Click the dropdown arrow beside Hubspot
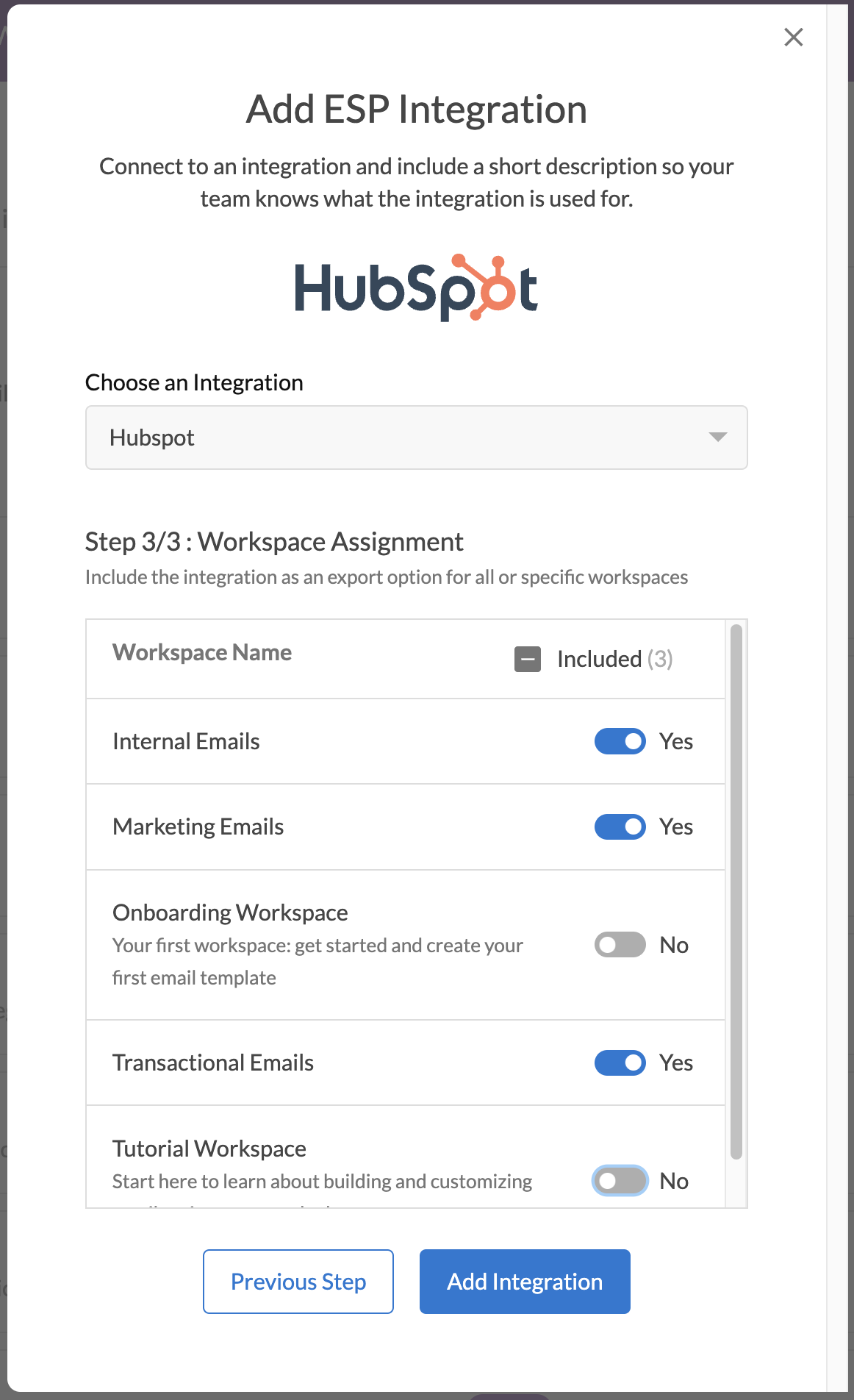Viewport: 854px width, 1400px height. [x=717, y=438]
